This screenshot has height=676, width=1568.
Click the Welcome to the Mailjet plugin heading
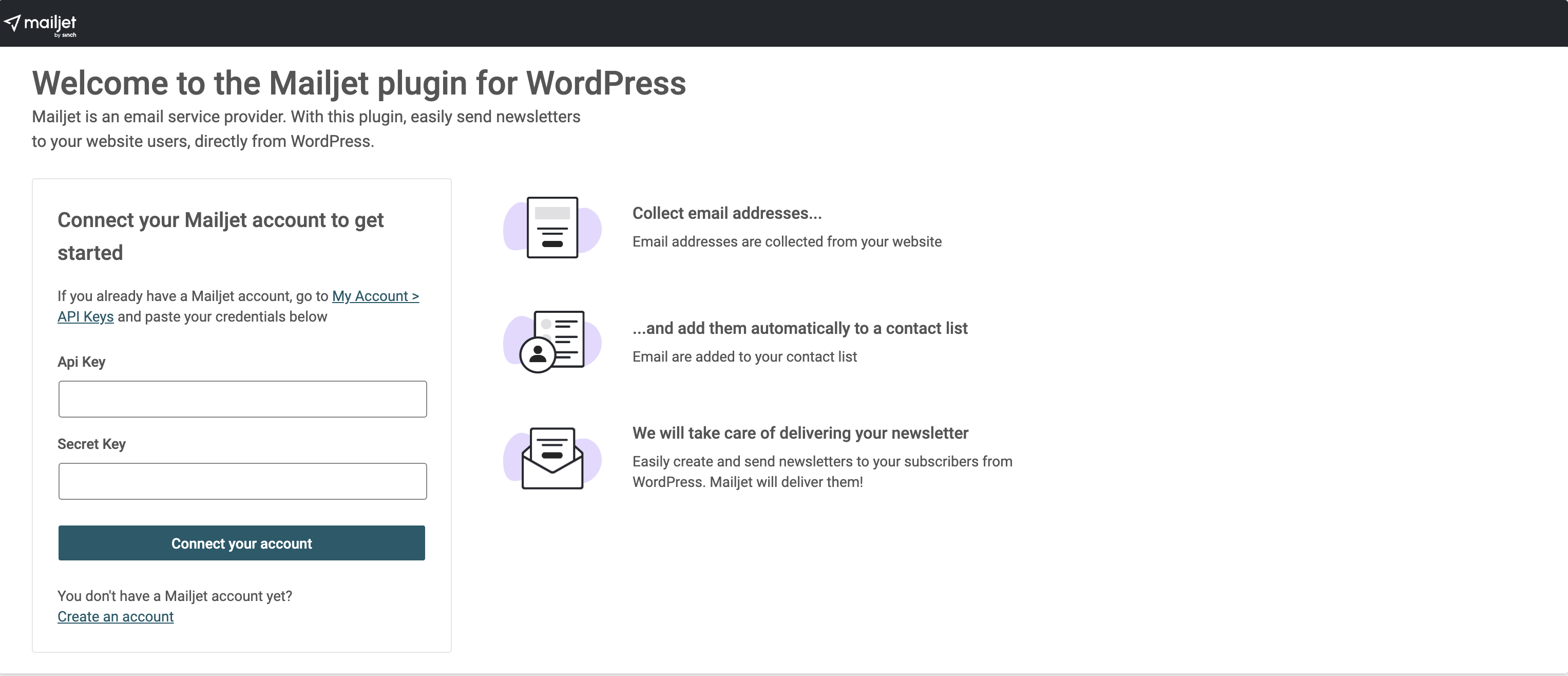pos(358,83)
